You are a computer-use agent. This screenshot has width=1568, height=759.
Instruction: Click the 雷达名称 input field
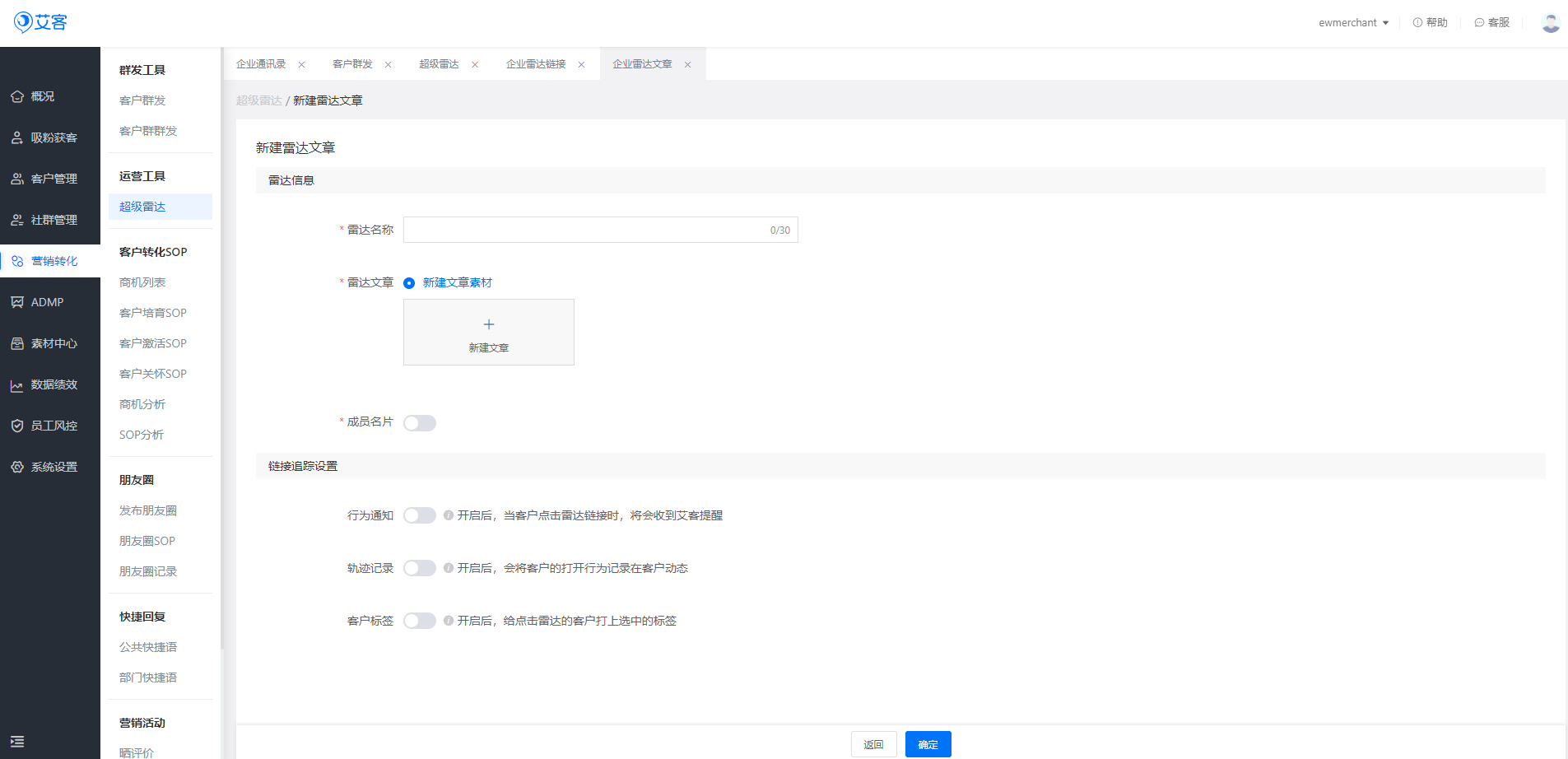[584, 230]
